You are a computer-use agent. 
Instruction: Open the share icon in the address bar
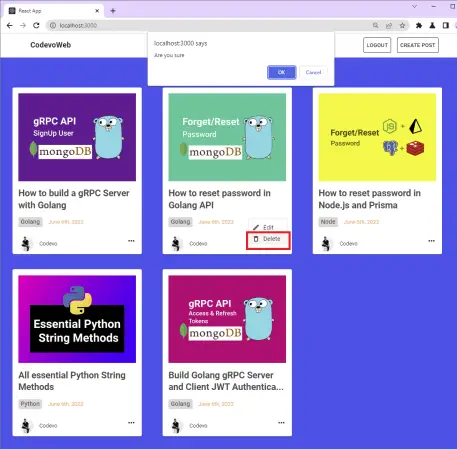pos(389,25)
